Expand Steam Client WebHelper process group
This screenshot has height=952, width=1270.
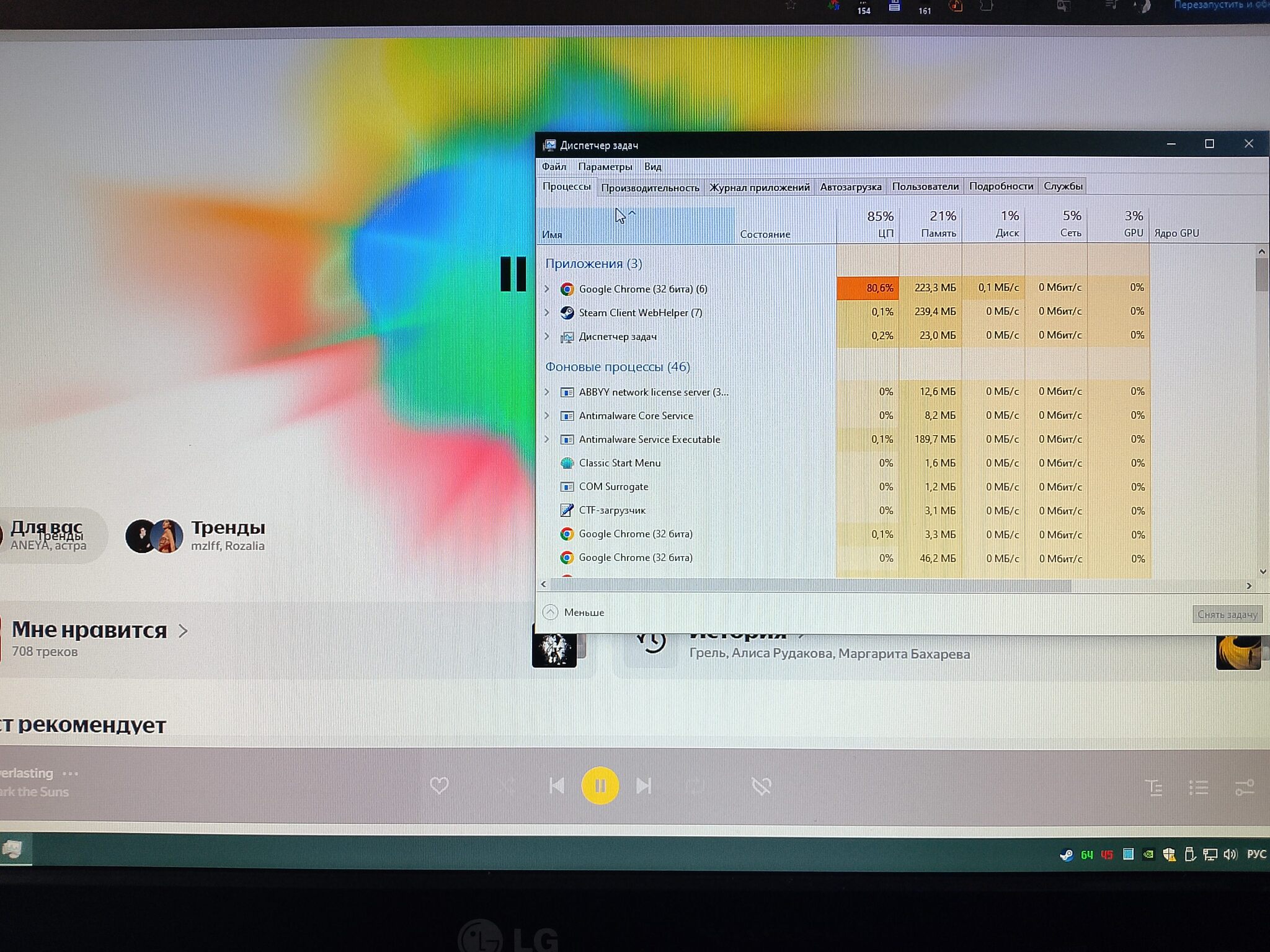point(547,312)
